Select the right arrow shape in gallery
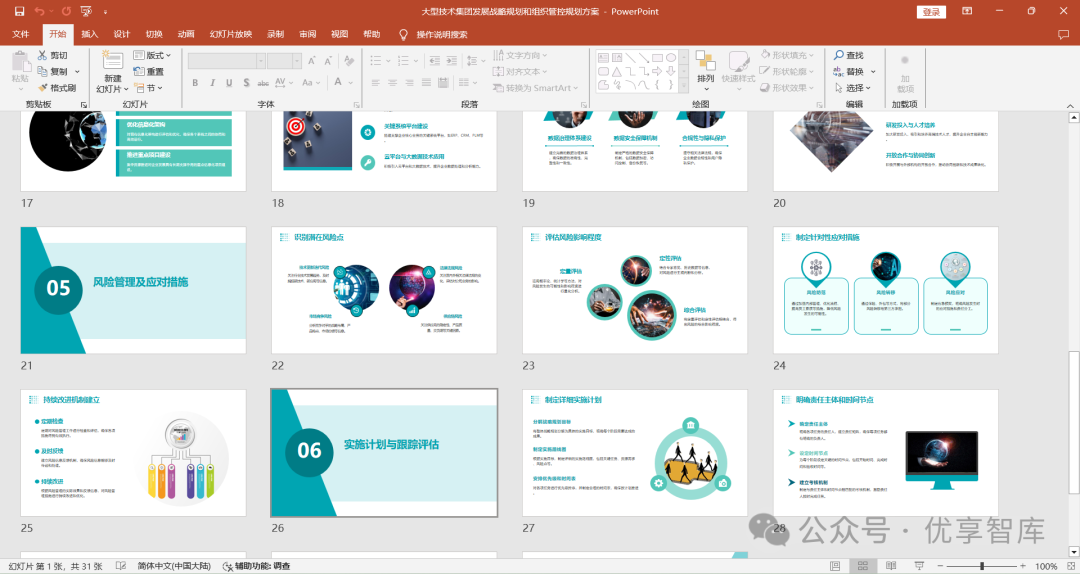 point(657,72)
